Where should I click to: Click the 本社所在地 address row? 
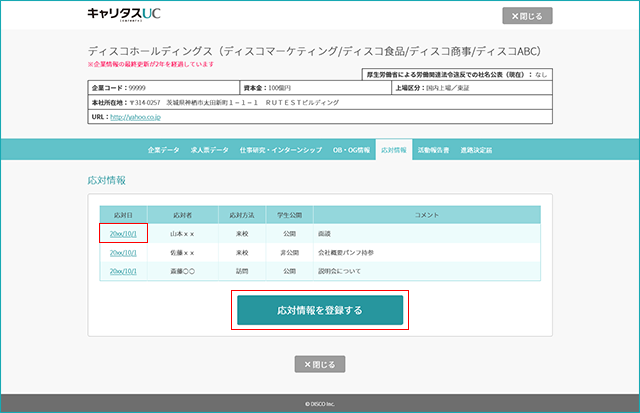(320, 102)
